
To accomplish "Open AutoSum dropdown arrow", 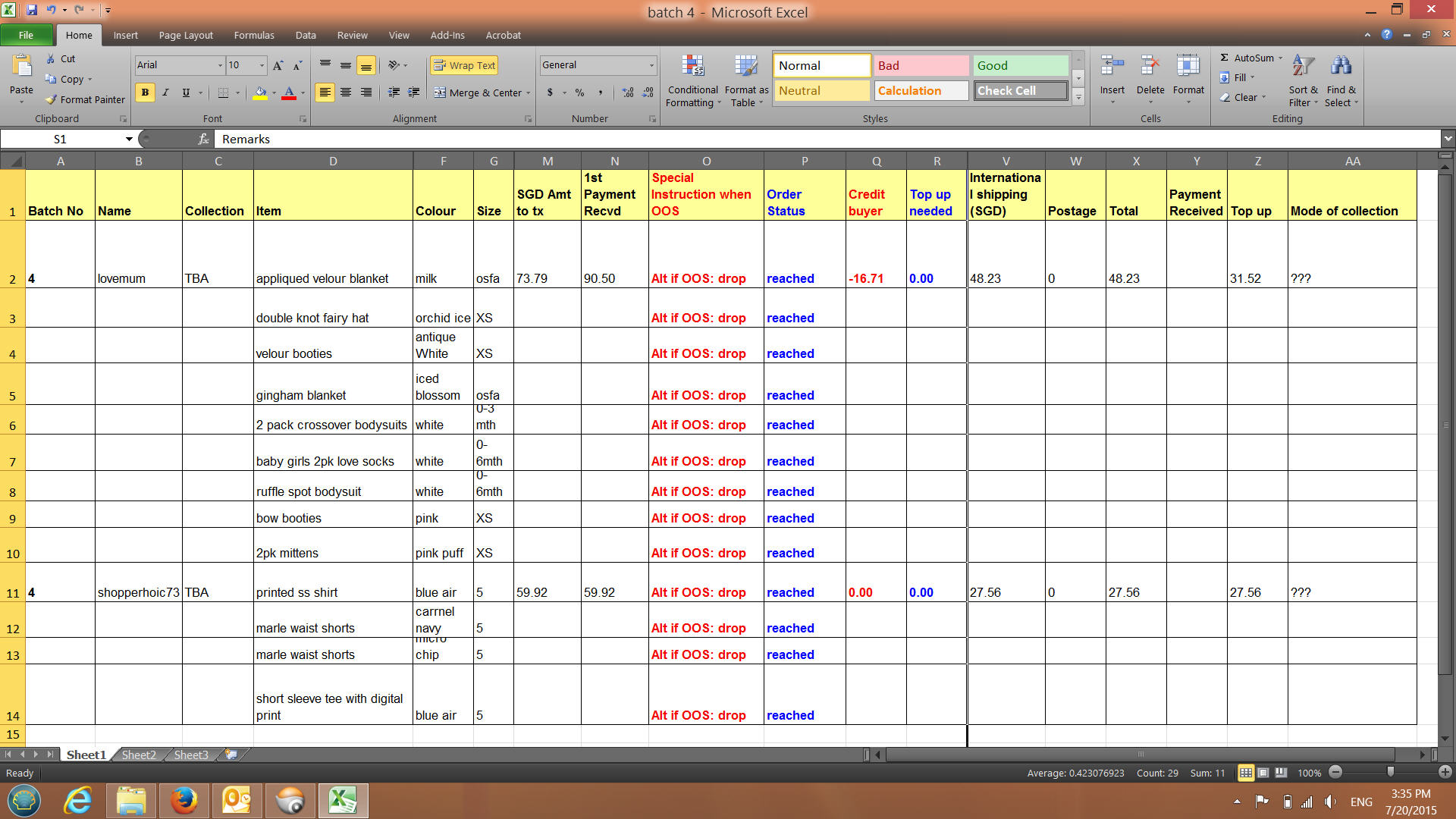I will (x=1281, y=58).
